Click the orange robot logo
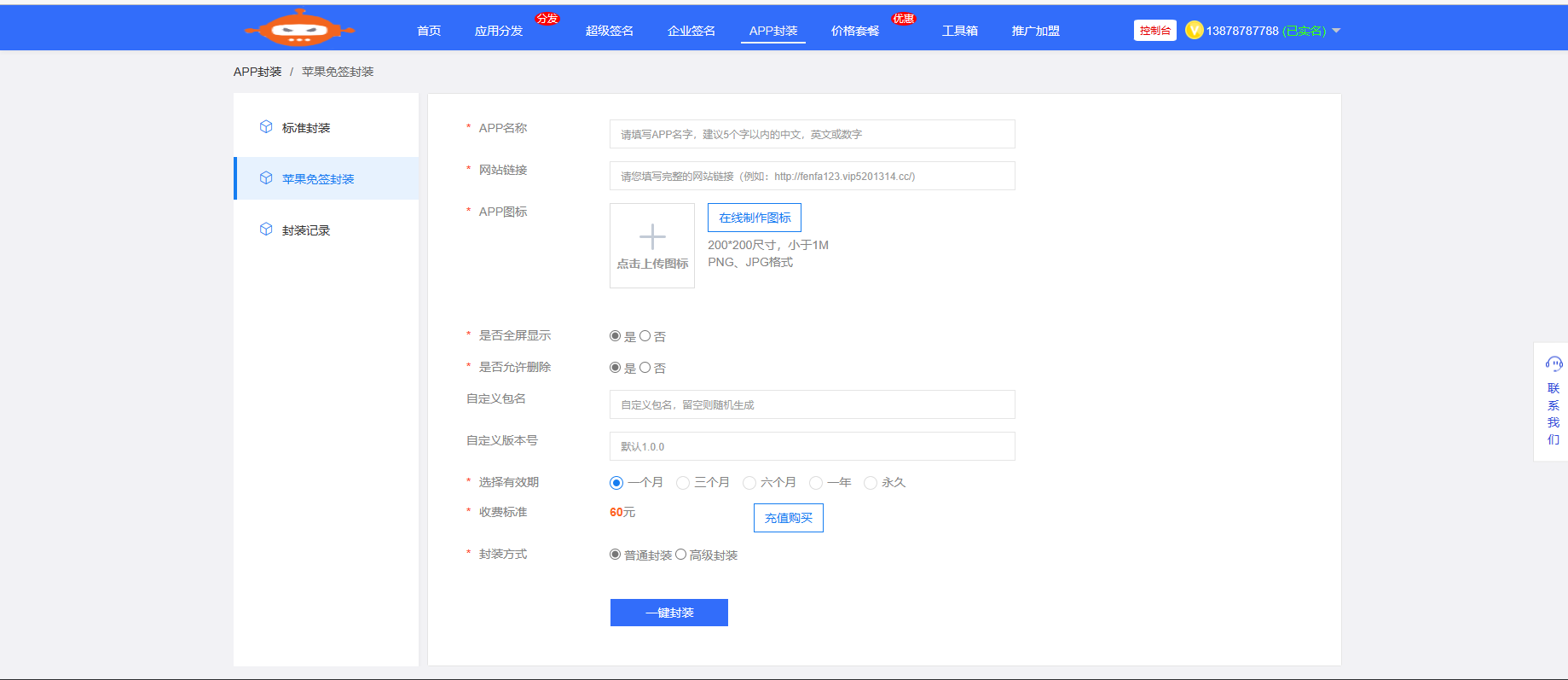The image size is (1568, 680). coord(299,29)
